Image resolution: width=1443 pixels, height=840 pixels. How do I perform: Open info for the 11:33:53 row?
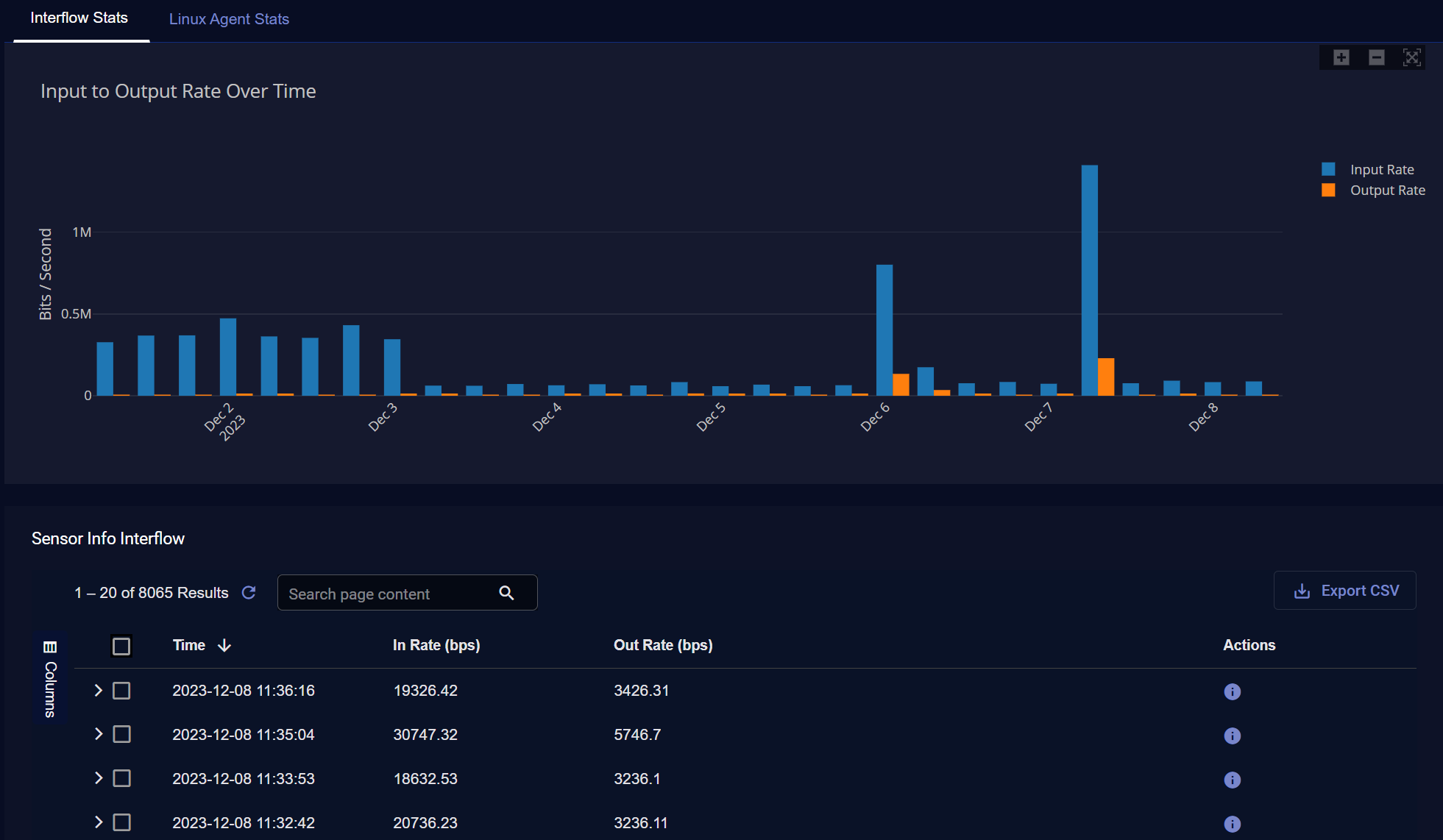coord(1232,780)
